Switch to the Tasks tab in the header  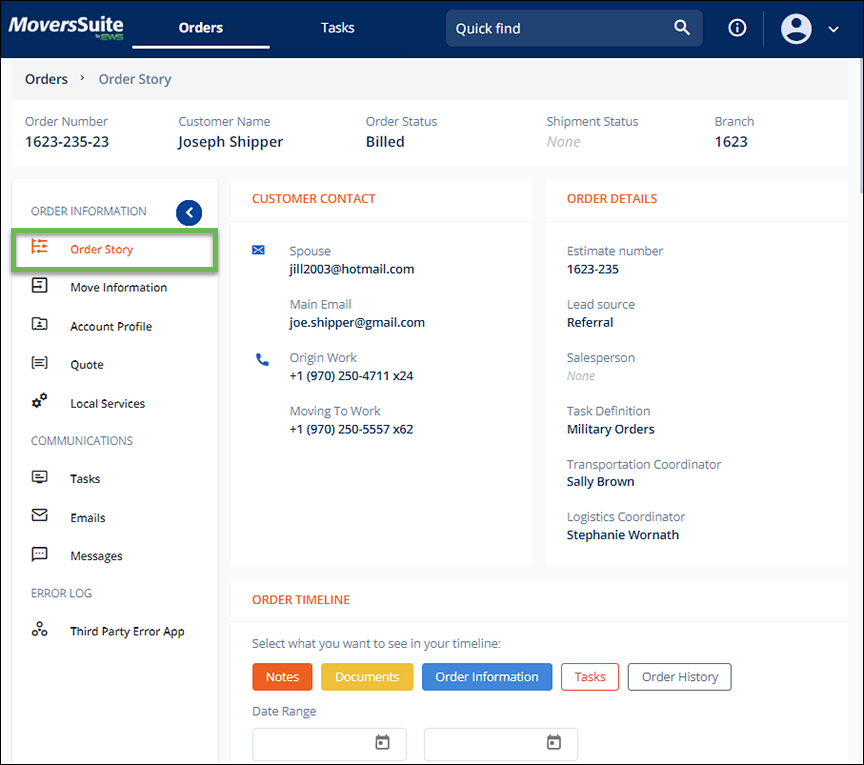point(337,28)
